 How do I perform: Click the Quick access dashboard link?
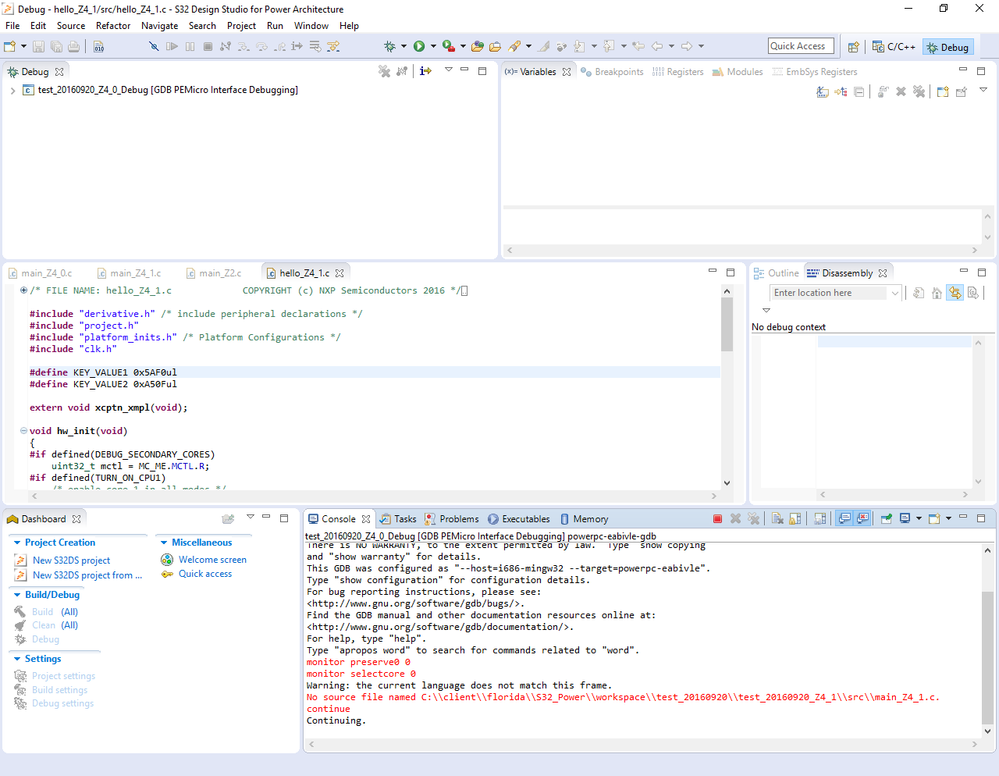(x=205, y=574)
